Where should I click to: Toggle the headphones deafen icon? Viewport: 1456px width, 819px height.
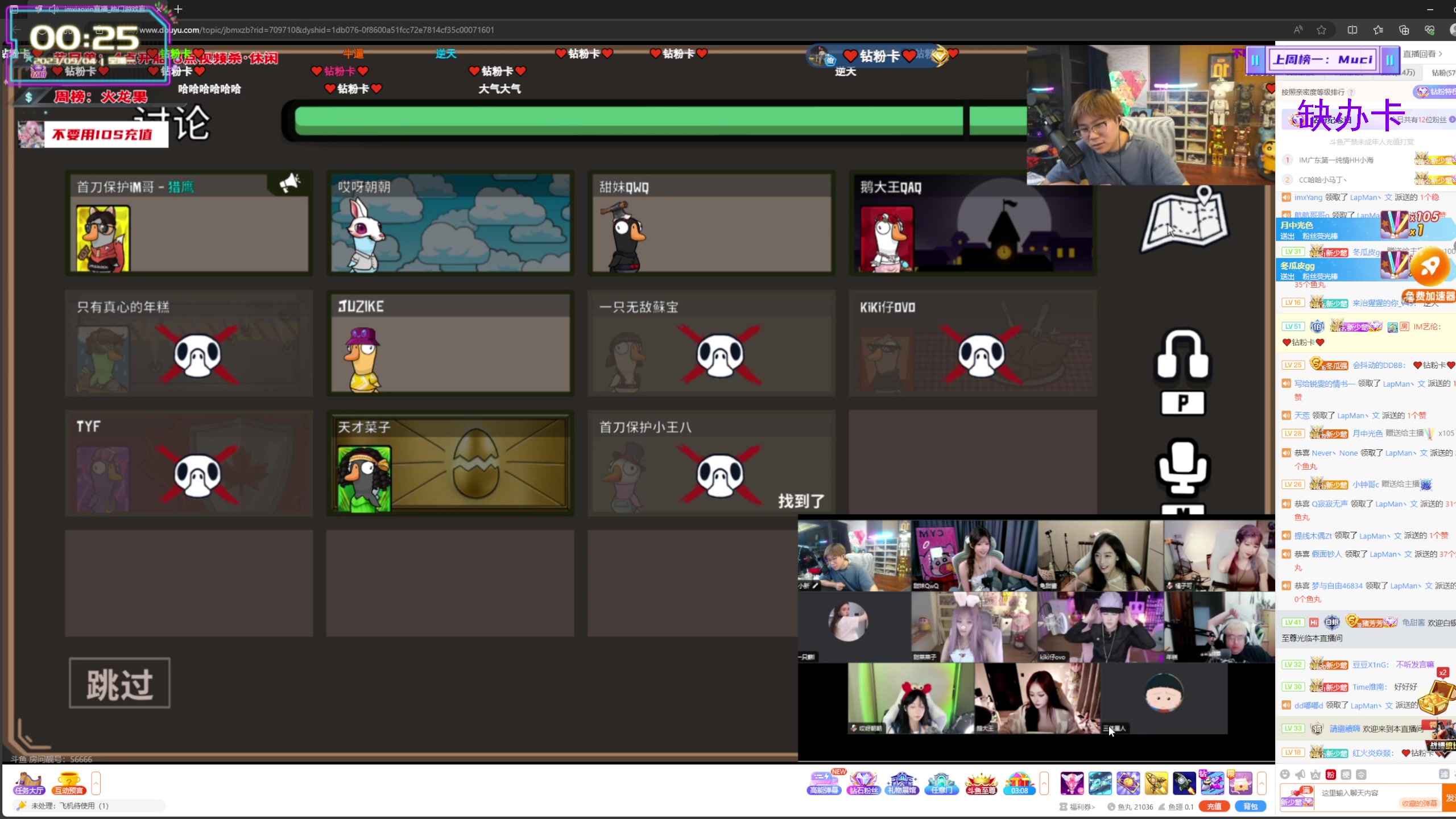coord(1182,355)
